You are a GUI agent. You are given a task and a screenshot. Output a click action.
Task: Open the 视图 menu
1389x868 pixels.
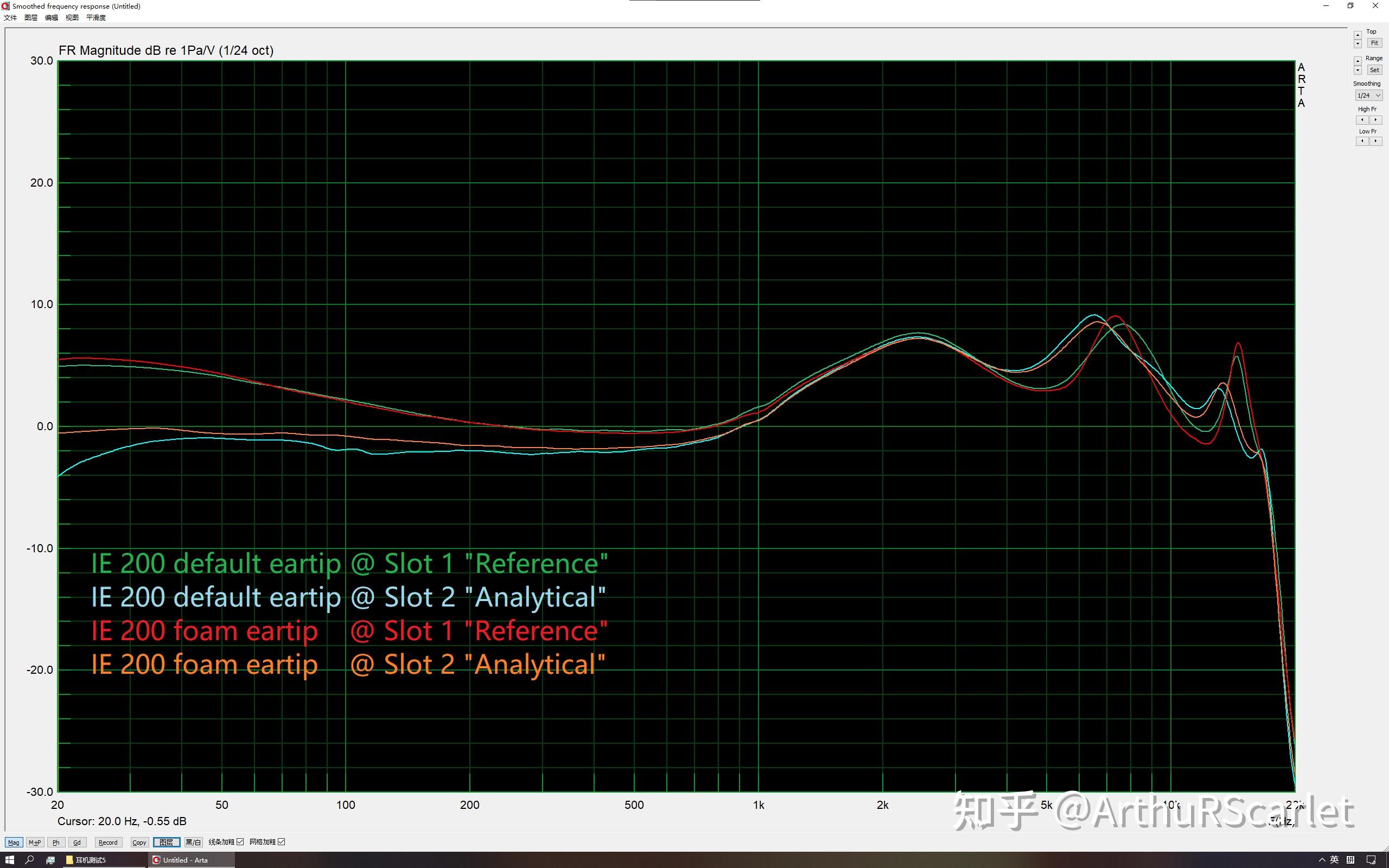72,18
